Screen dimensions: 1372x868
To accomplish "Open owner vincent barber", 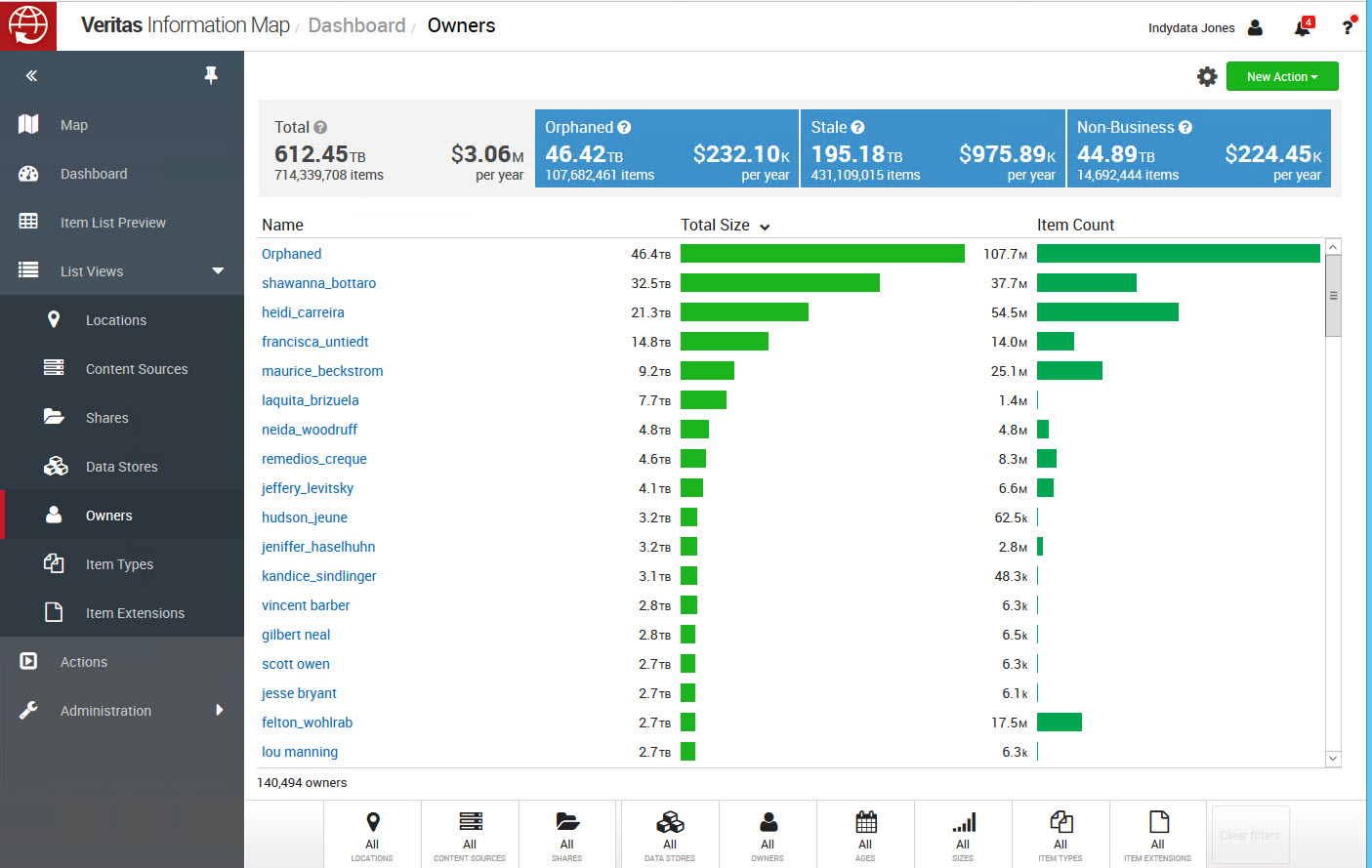I will tap(305, 605).
